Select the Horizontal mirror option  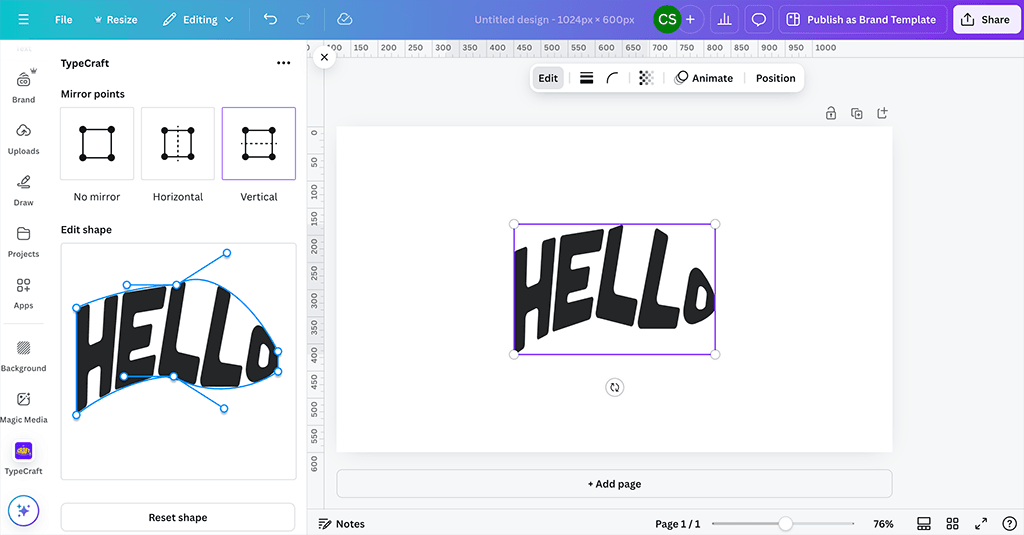178,144
